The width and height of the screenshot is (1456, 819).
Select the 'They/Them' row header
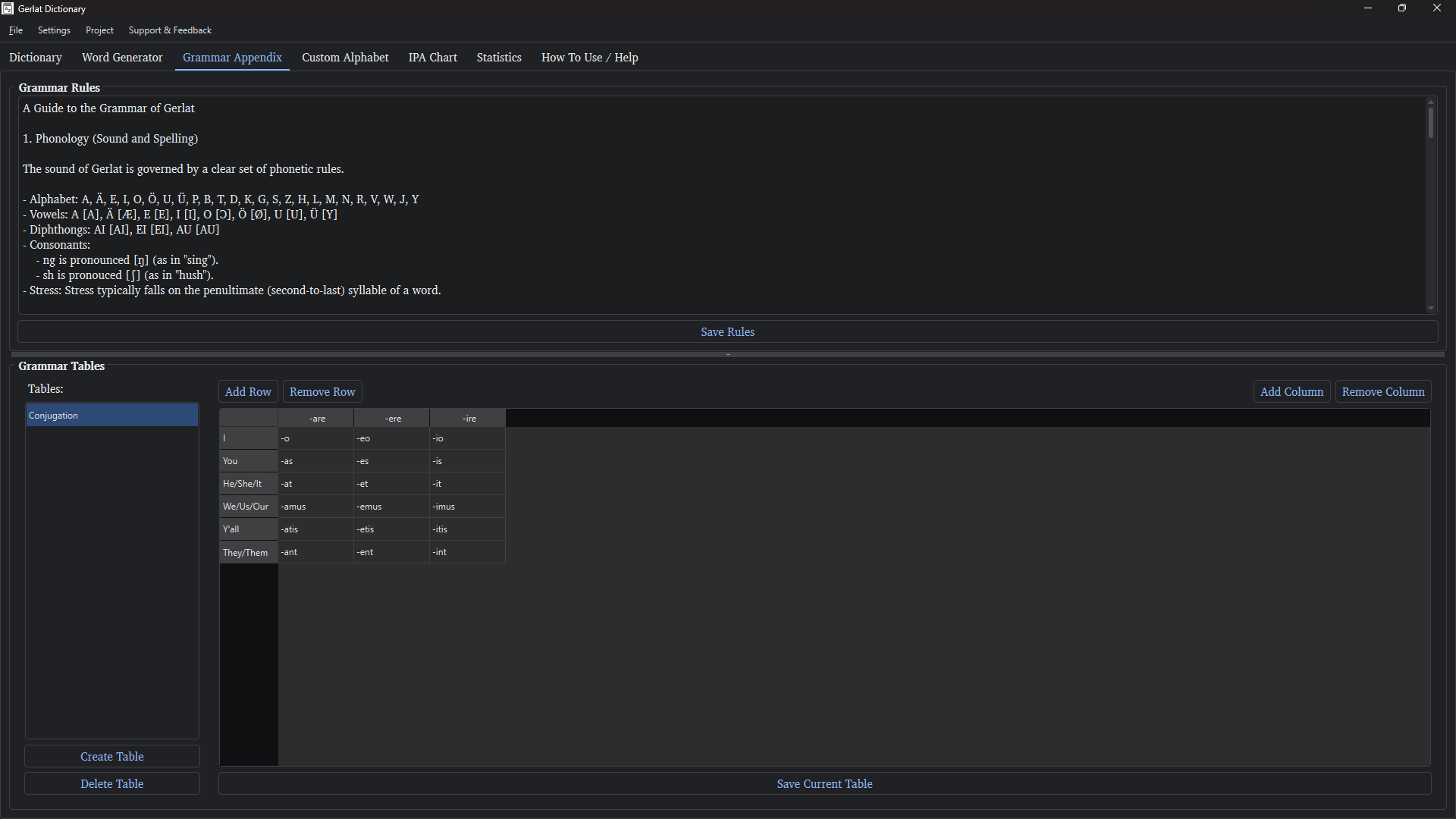pyautogui.click(x=249, y=552)
